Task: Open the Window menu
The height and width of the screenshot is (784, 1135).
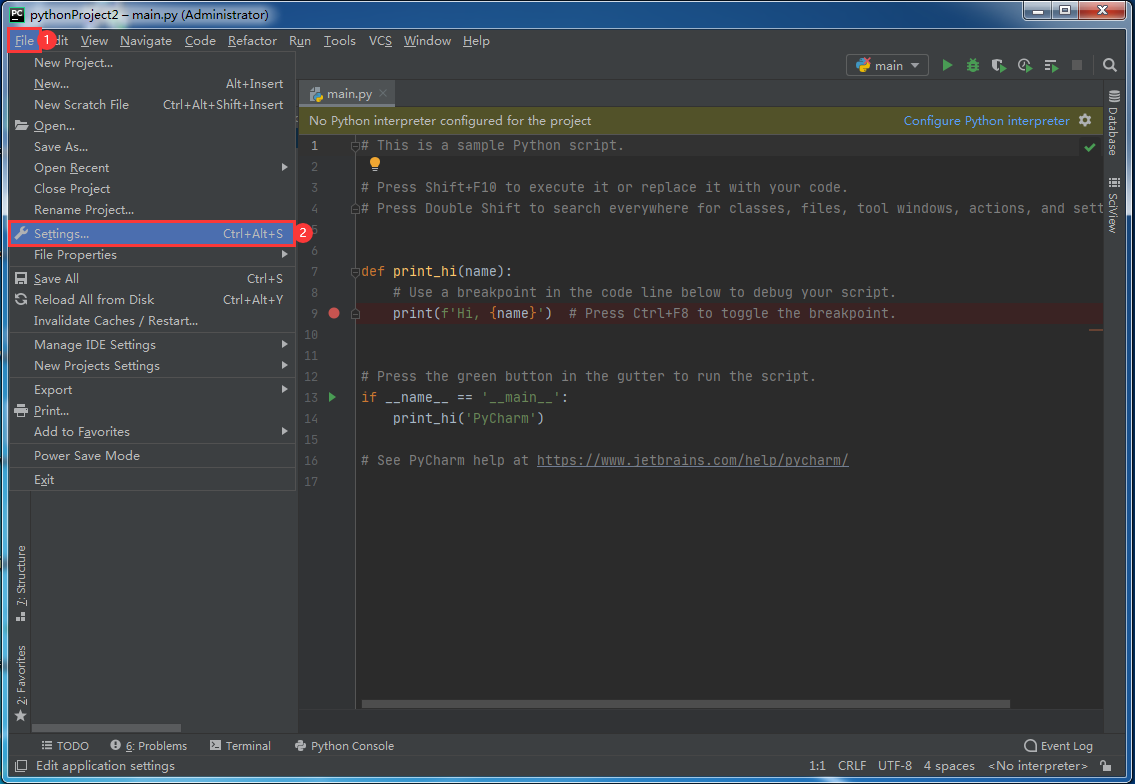Action: coord(427,41)
